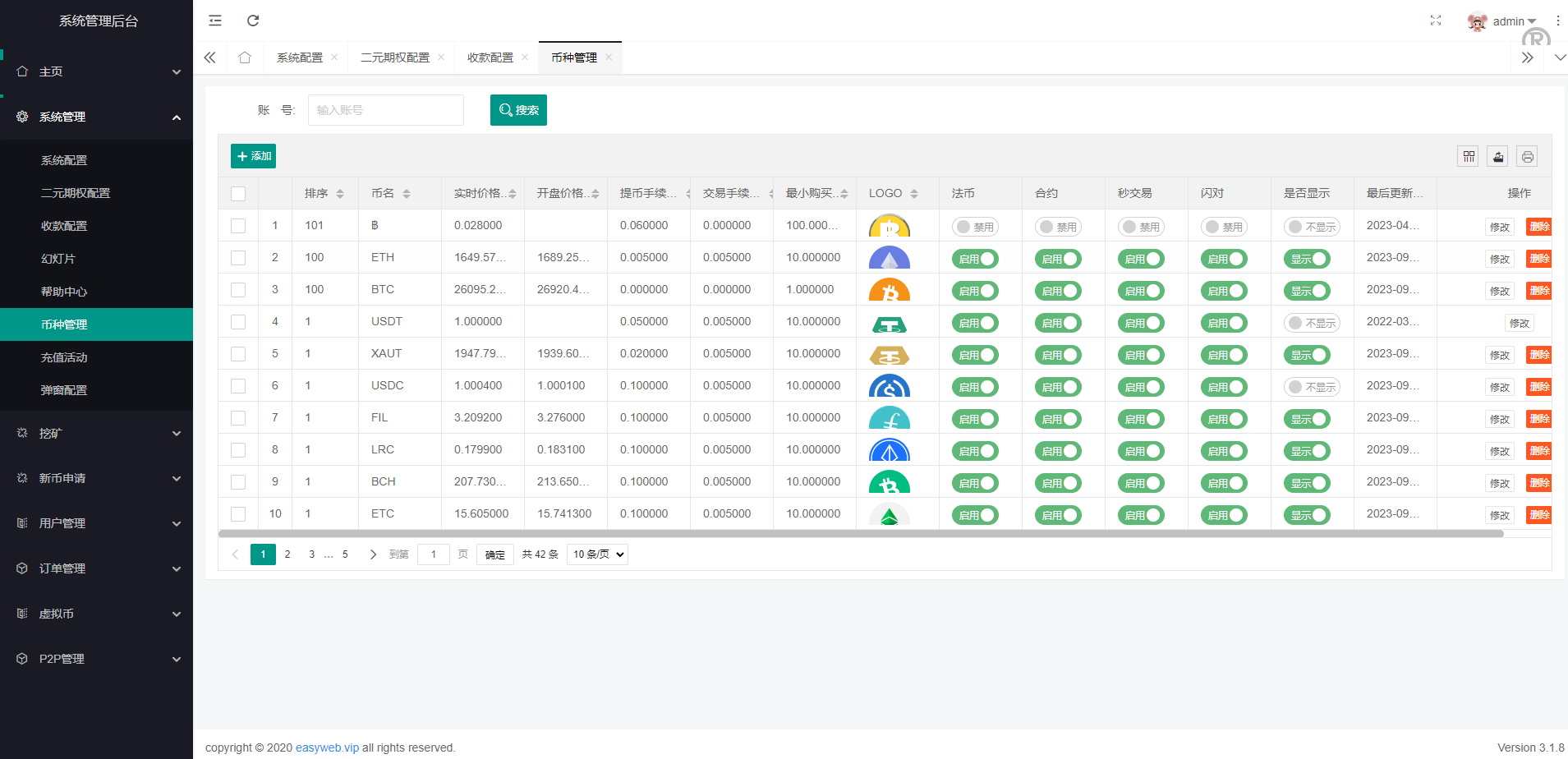Collapse the sidebar using the menu-fold icon
1568x759 pixels.
click(215, 21)
